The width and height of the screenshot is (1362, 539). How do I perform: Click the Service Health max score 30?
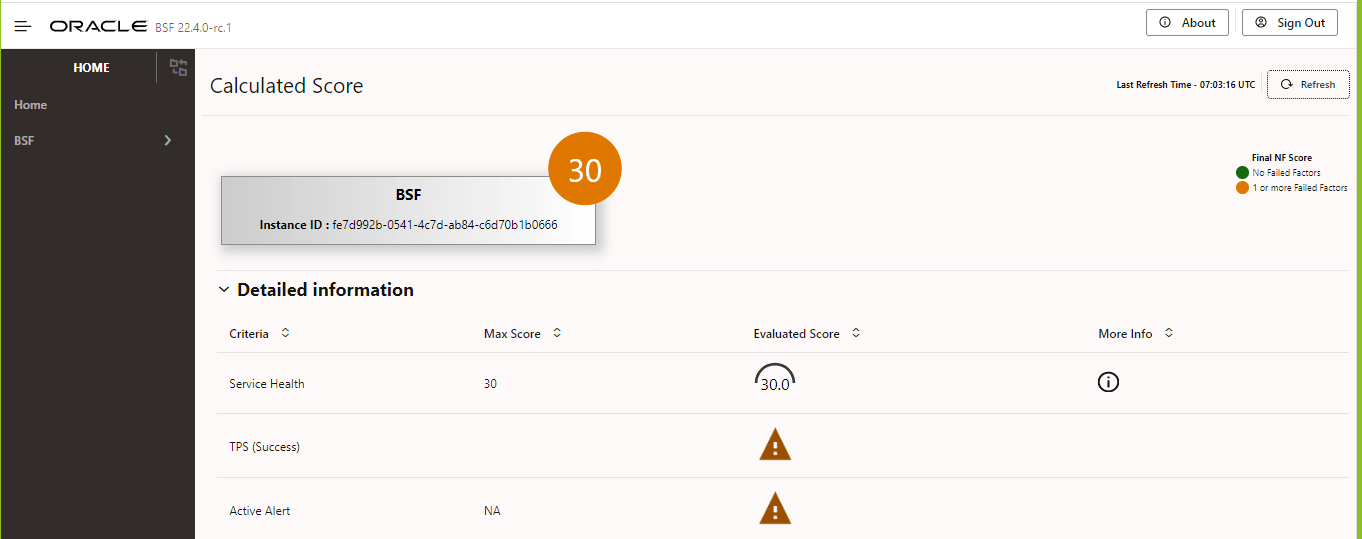pyautogui.click(x=490, y=384)
